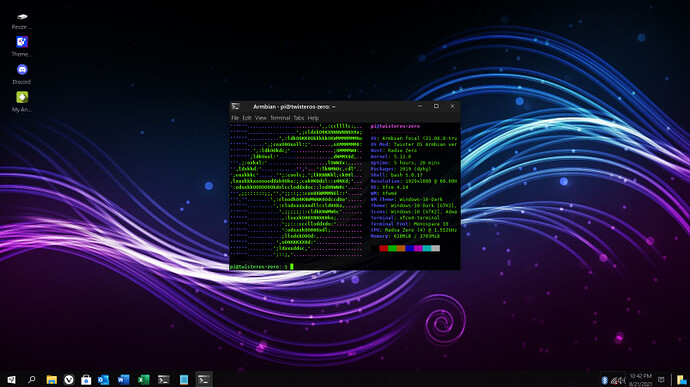Screen dimensions: 690x387
Task: Click the blue color block in neofetch
Action: point(409,248)
